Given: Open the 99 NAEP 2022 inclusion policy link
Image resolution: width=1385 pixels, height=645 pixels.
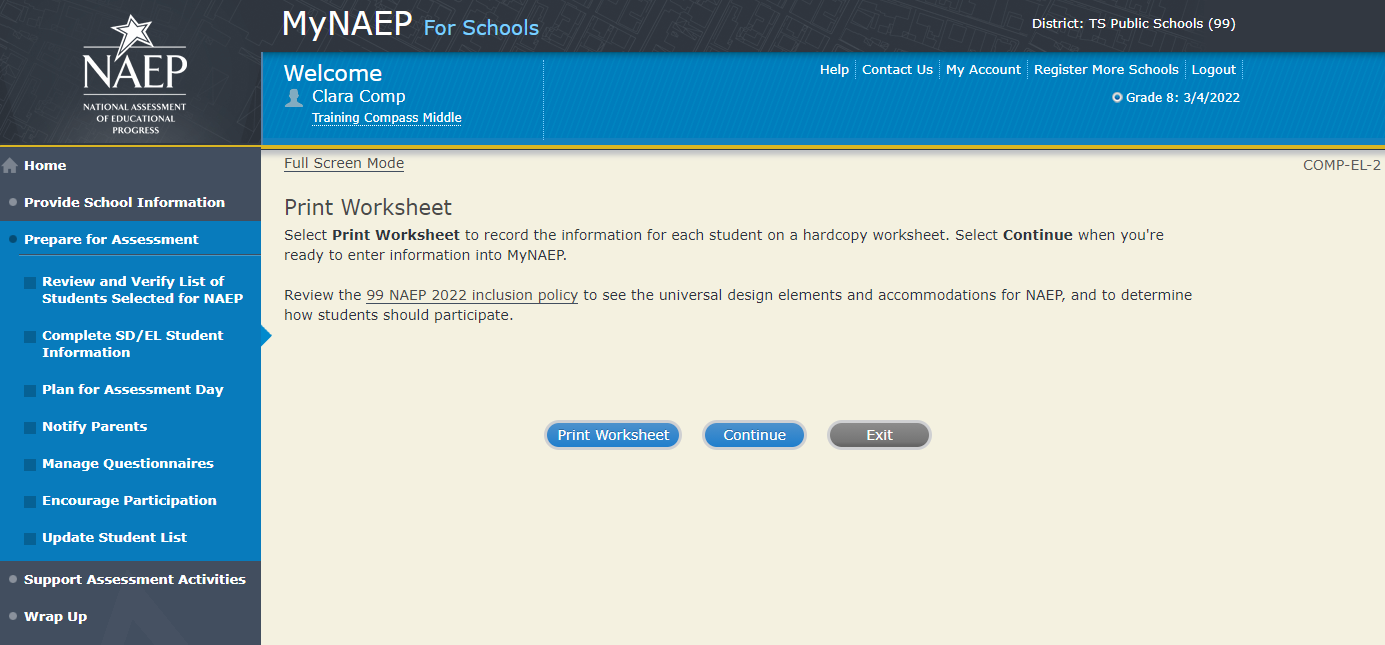Looking at the screenshot, I should [472, 295].
